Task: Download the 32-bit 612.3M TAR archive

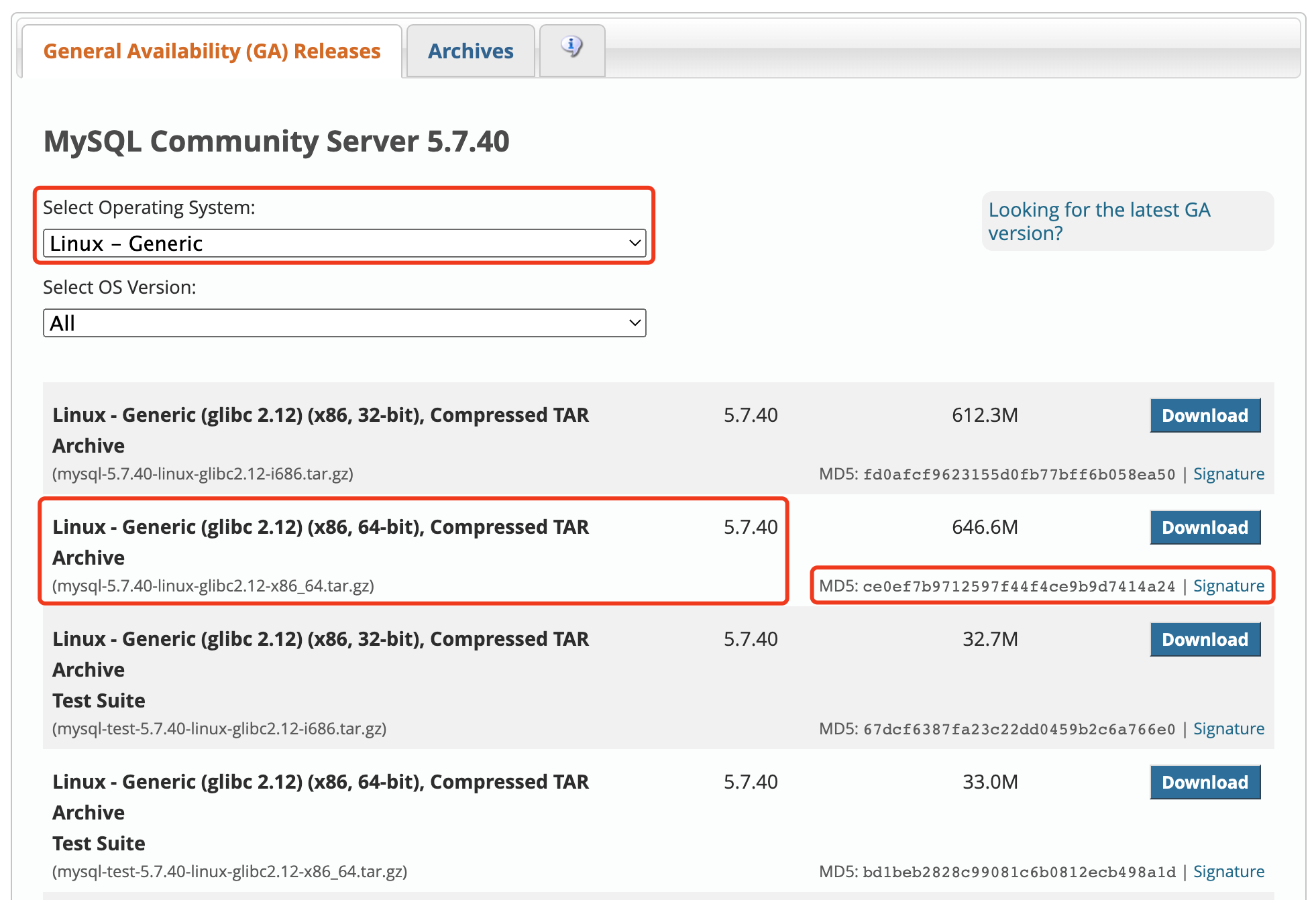Action: pos(1205,416)
